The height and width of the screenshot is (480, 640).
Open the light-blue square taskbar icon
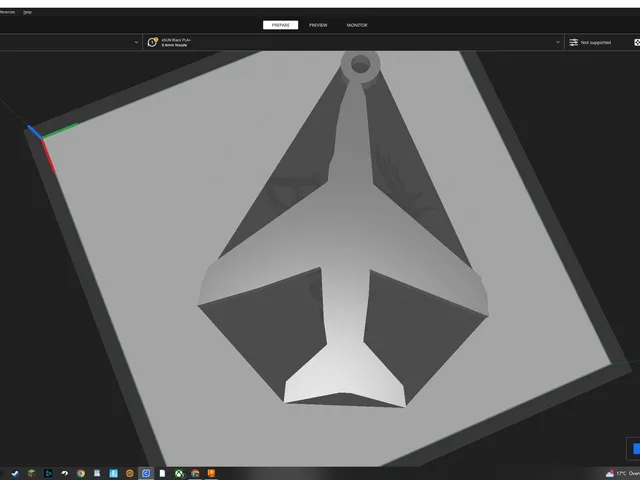tap(113, 473)
